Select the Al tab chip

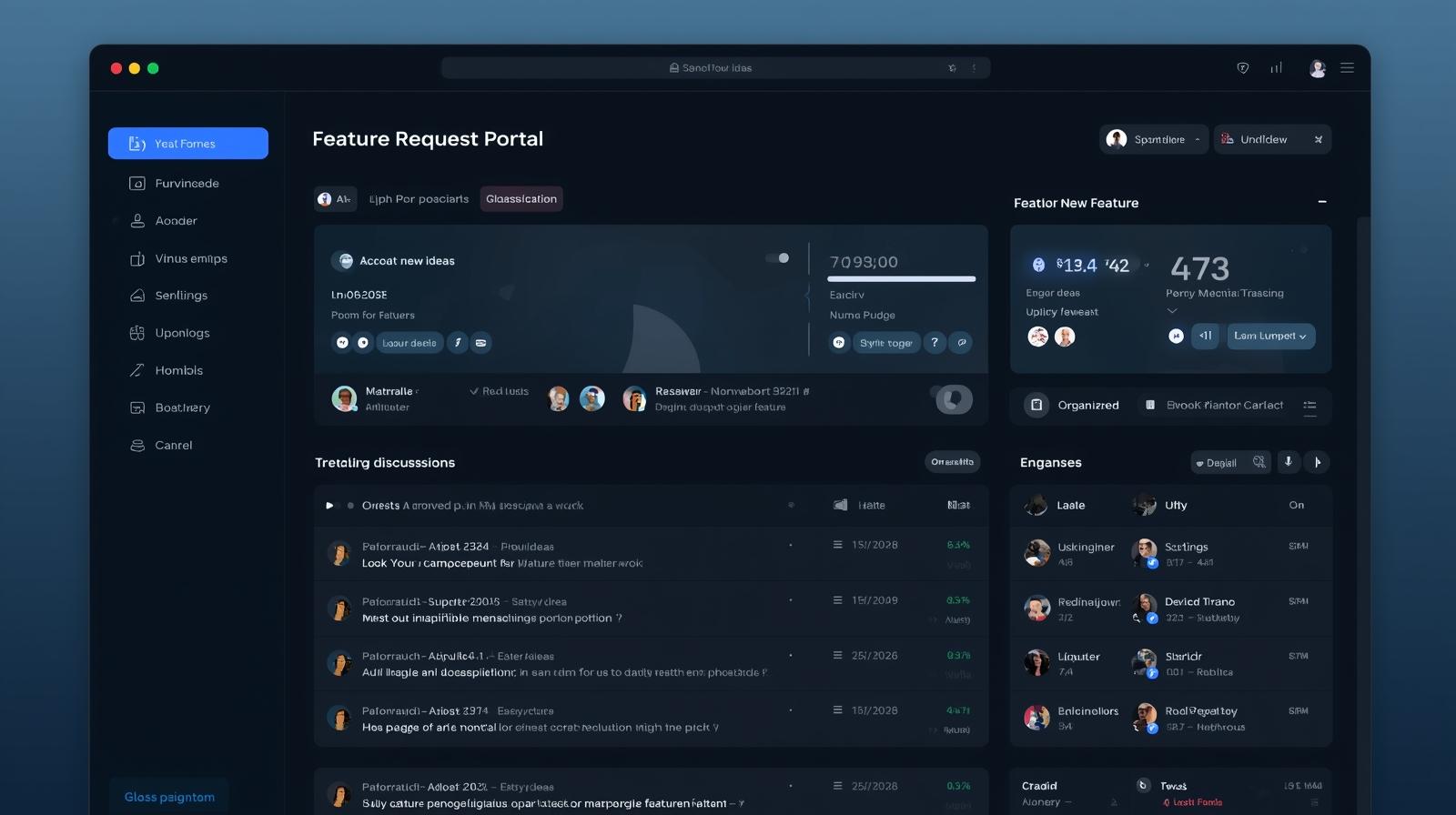[x=334, y=199]
